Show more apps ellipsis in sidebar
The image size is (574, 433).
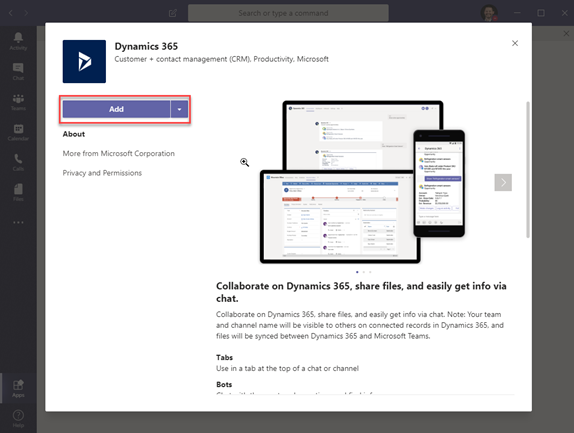pos(18,222)
